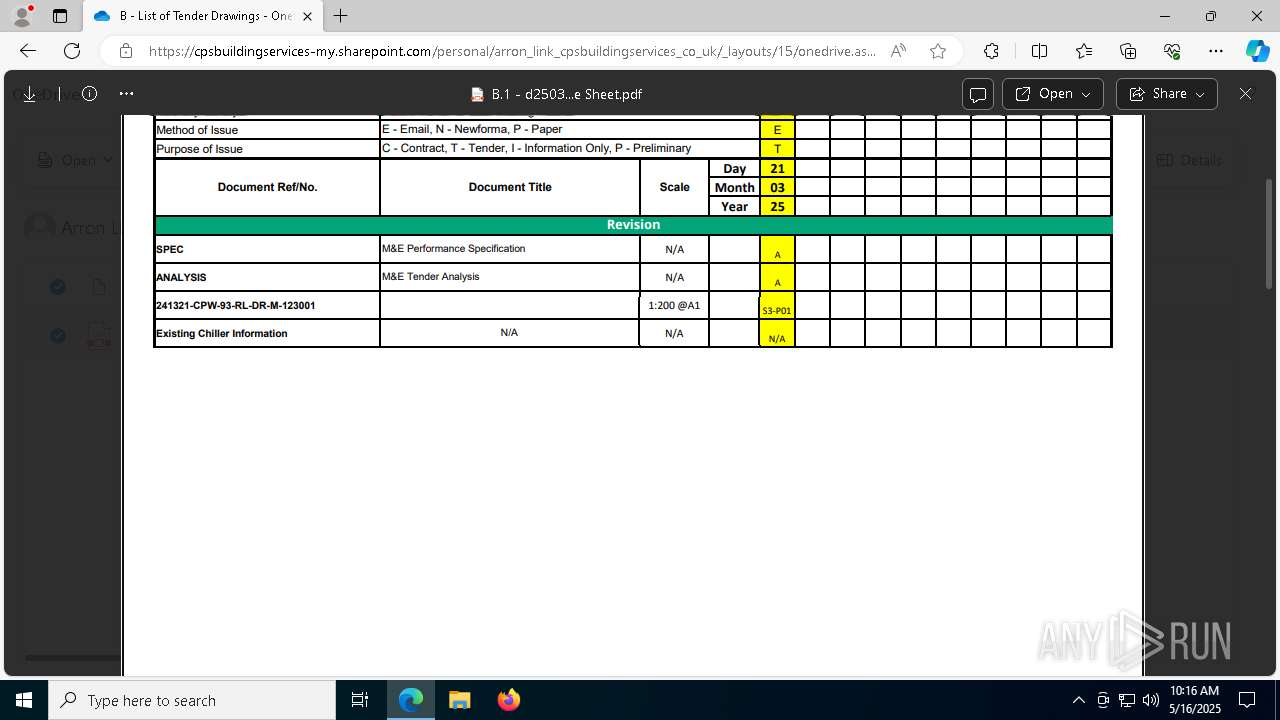The height and width of the screenshot is (720, 1280).
Task: Click the Month value 03 cell
Action: coord(777,188)
